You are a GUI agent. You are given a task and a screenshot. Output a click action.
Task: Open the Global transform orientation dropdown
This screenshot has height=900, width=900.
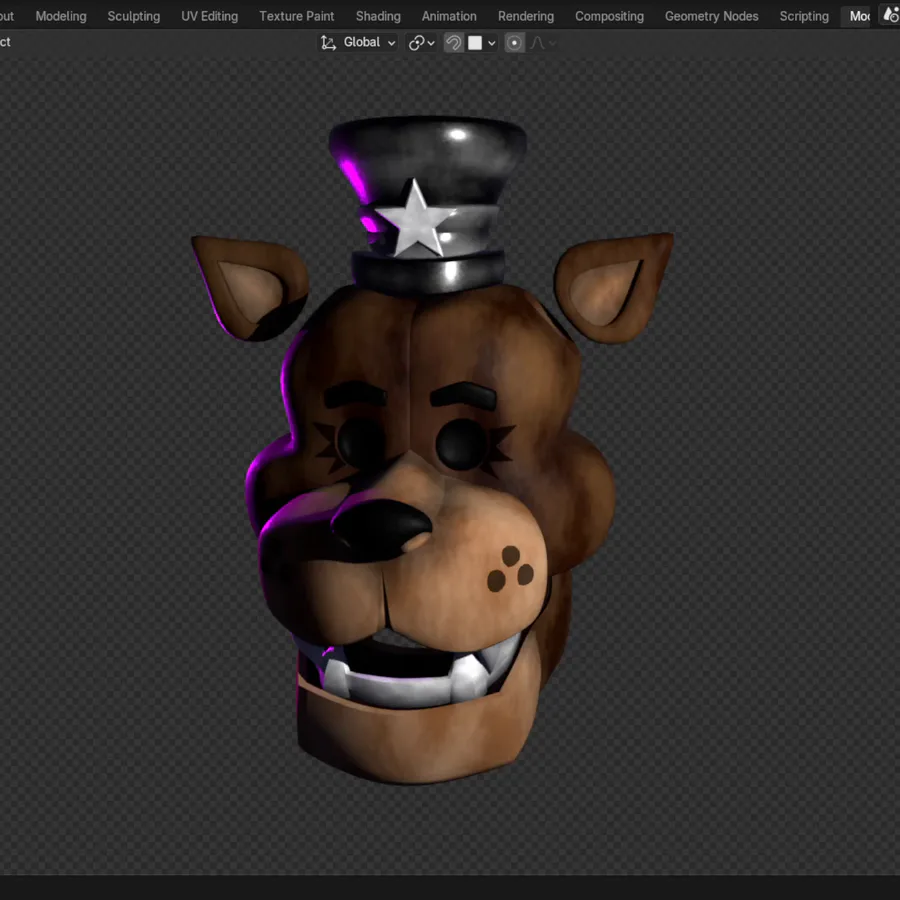[358, 42]
